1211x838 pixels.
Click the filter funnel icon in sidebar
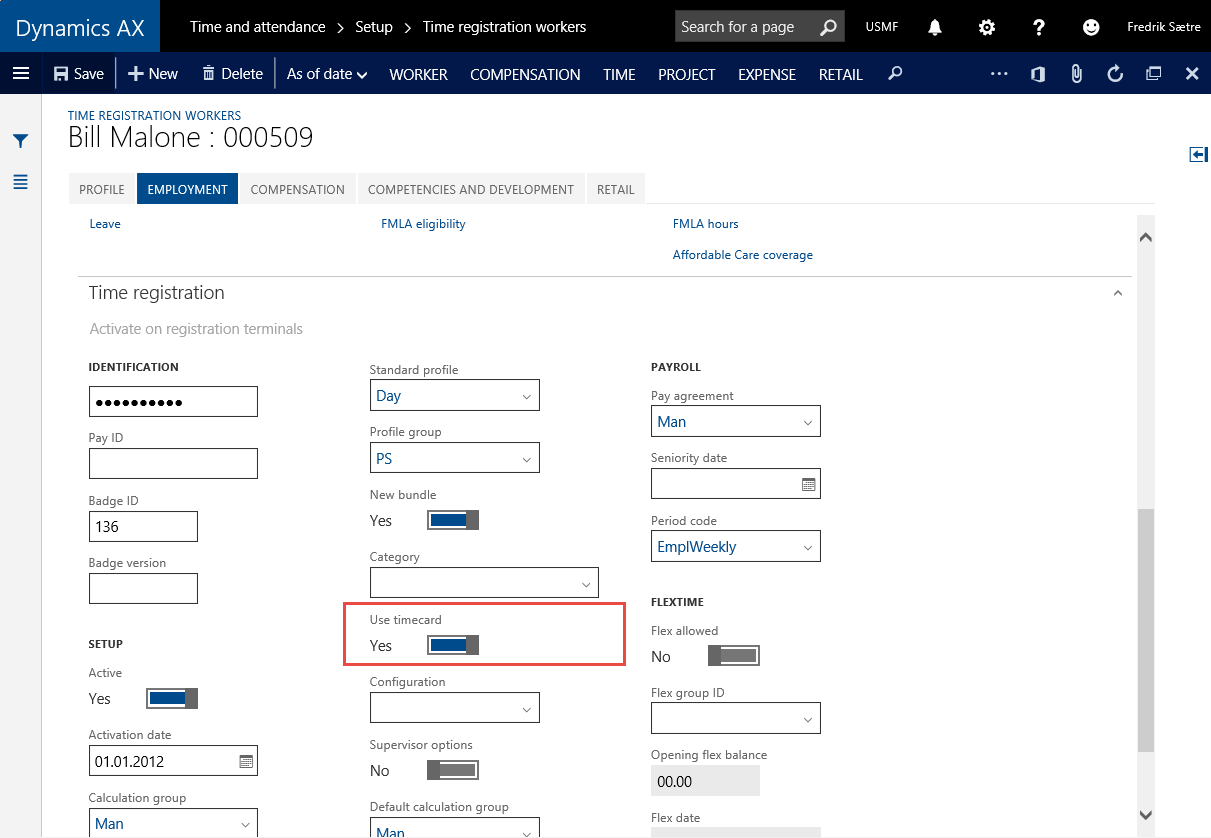coord(20,141)
